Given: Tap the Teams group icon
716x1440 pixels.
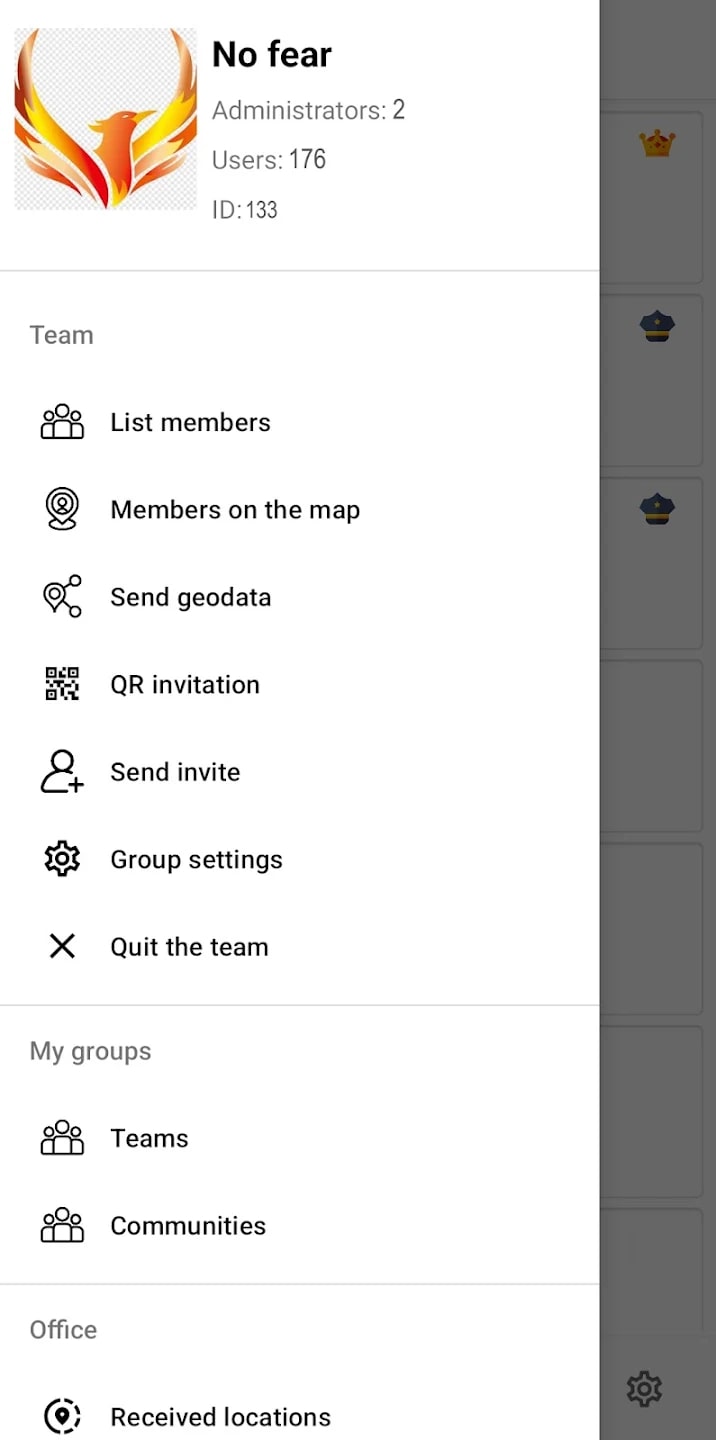Looking at the screenshot, I should 62,1138.
